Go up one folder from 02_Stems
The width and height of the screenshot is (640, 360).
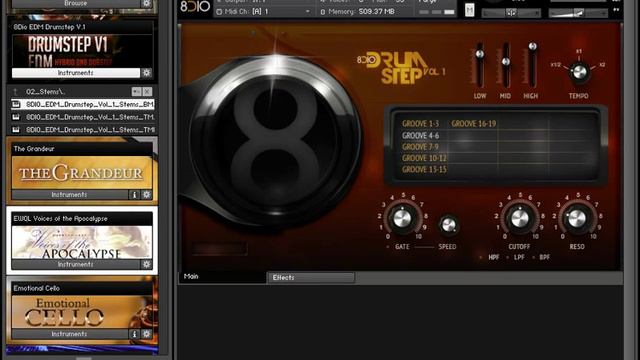16,91
